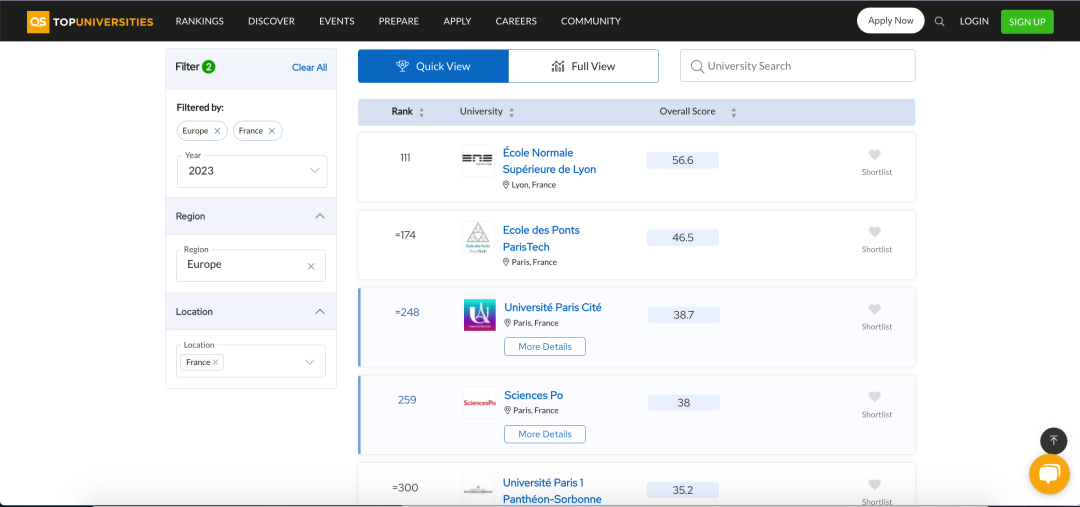Shortlist Université Paris Cité heart icon
The image size is (1080, 507).
[875, 309]
